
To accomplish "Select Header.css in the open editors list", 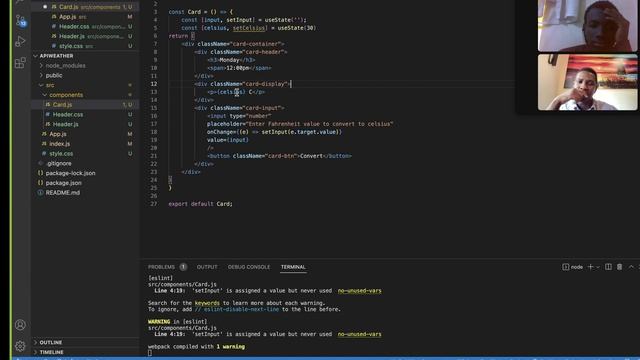I will click(85, 27).
